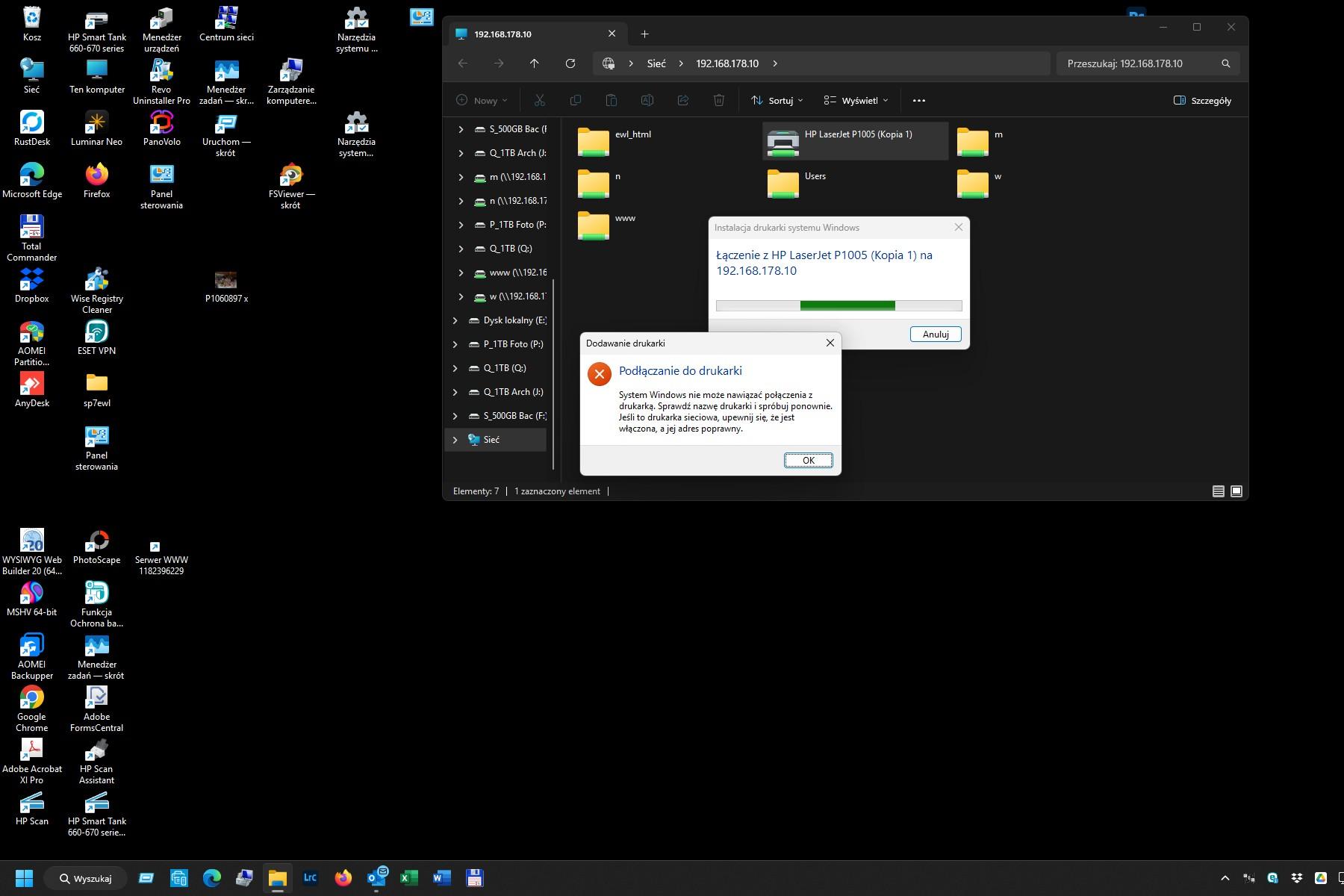1344x896 pixels.
Task: Close the Instalacja drukarki systemu Windows dialog
Action: coord(959,227)
